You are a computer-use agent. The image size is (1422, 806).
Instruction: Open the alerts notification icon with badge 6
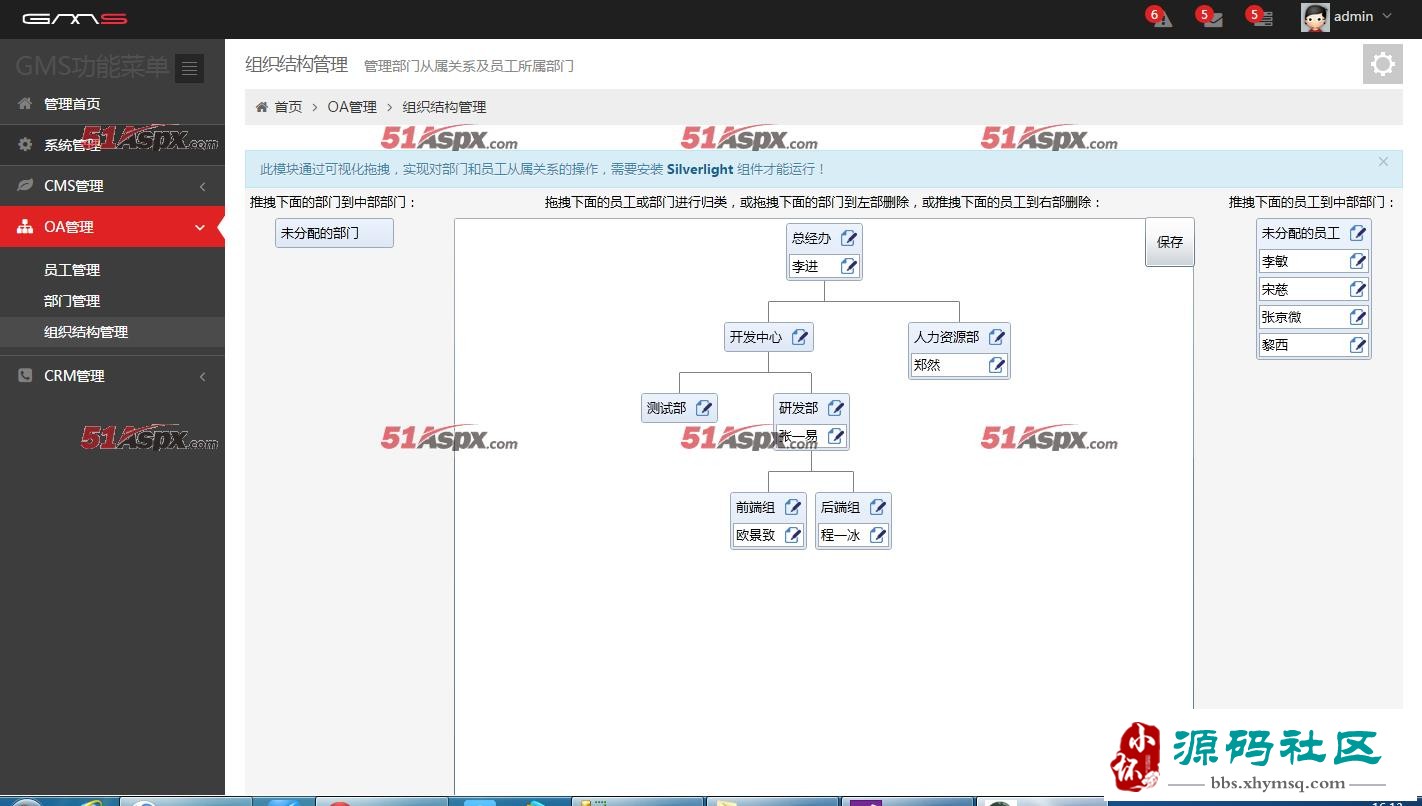(1160, 17)
